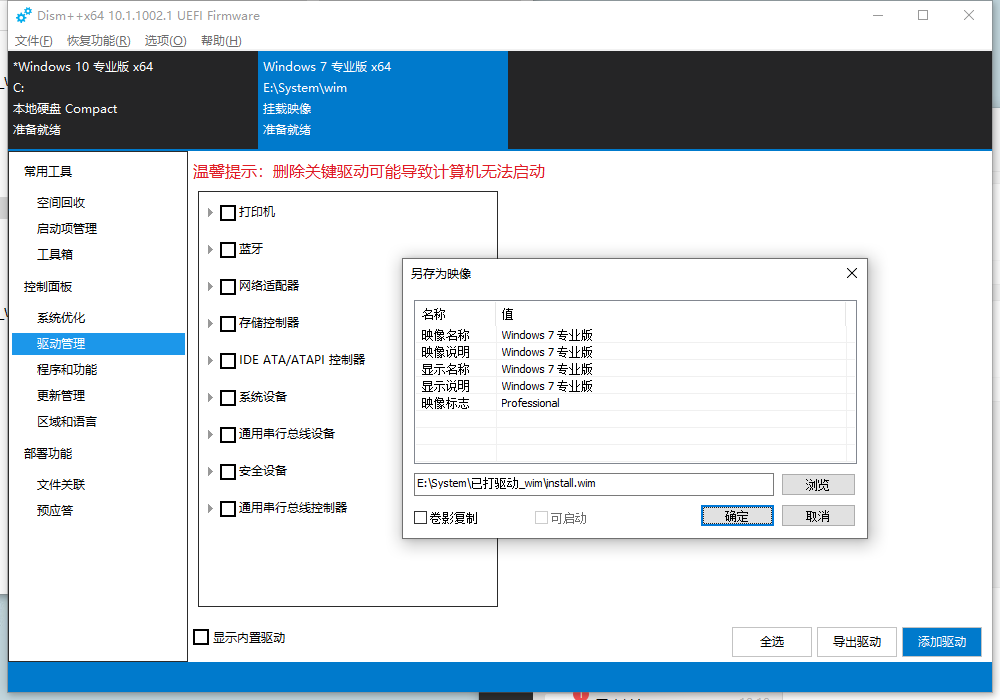Screen dimensions: 1000x700
Task: Expand the 打印机 tree node
Action: (x=210, y=212)
